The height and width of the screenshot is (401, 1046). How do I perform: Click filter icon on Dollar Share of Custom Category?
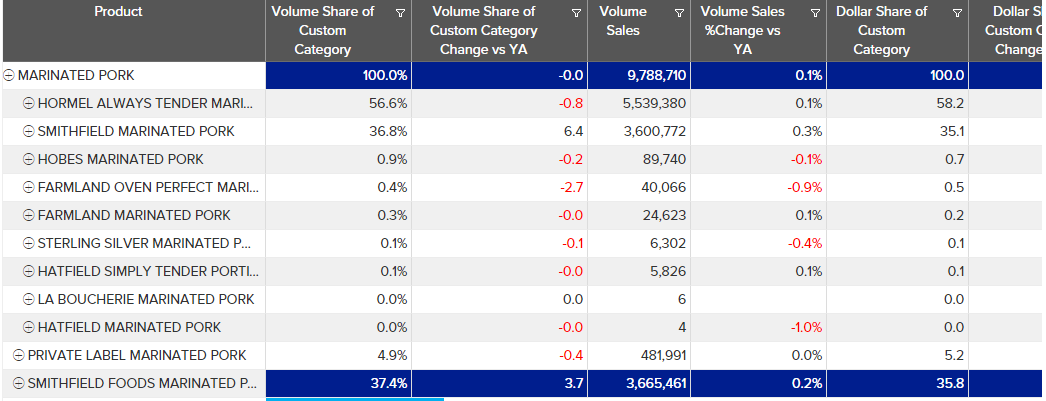958,13
